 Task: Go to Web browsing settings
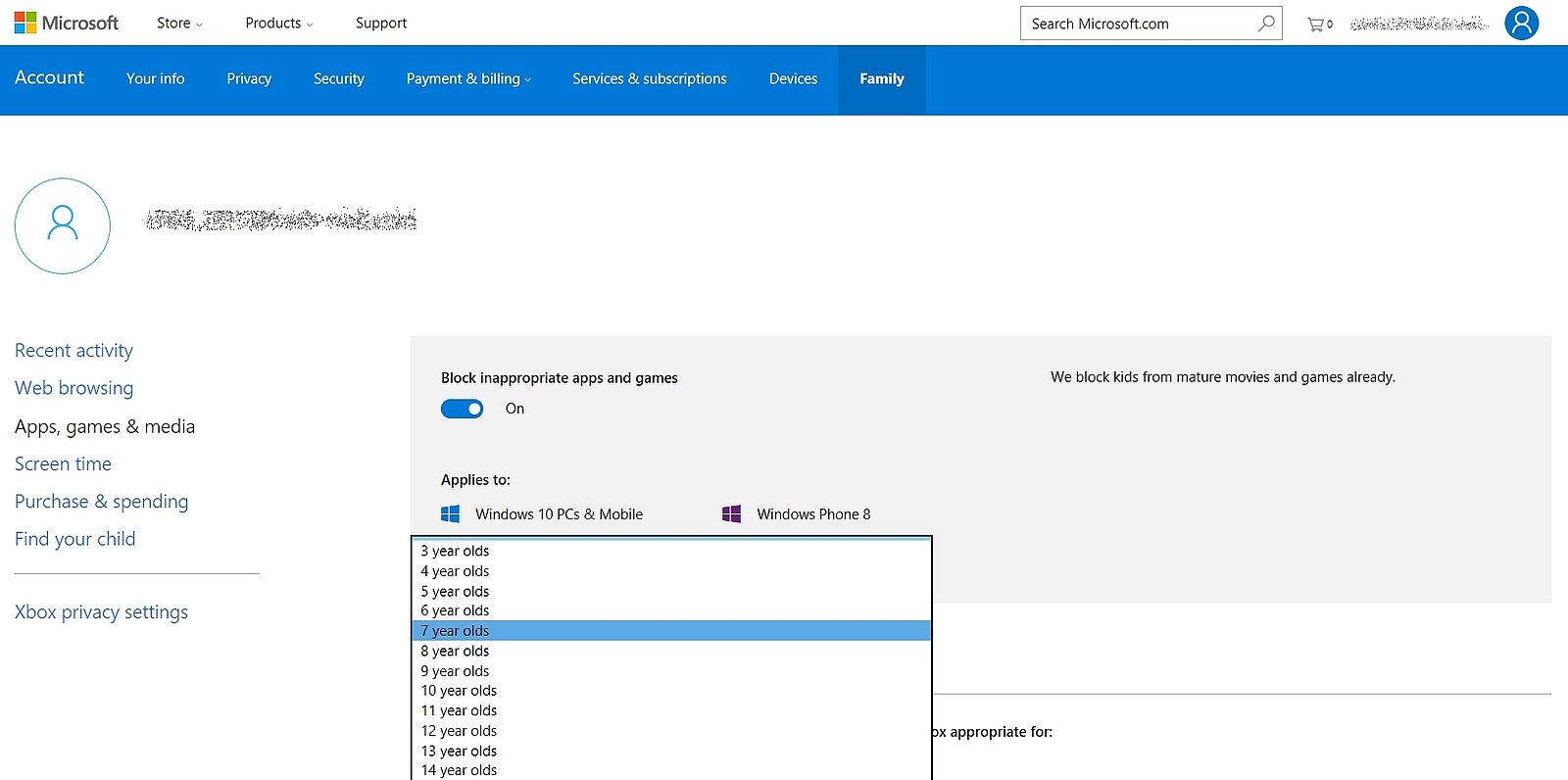pos(73,388)
